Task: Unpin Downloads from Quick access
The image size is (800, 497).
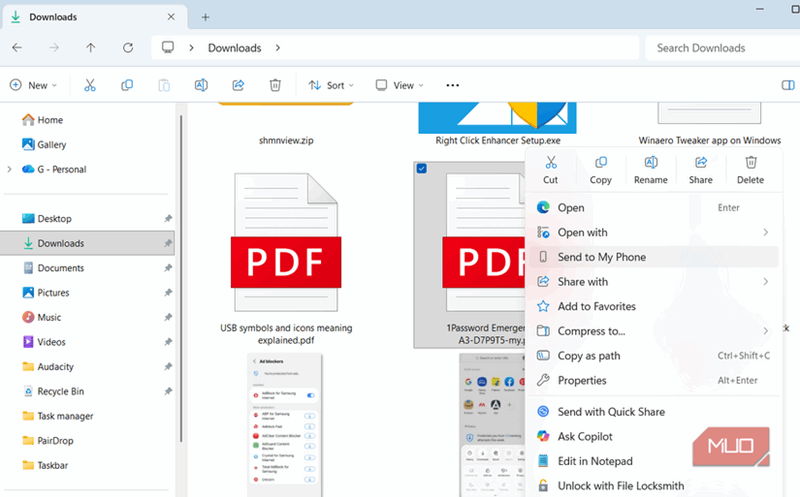Action: [168, 244]
